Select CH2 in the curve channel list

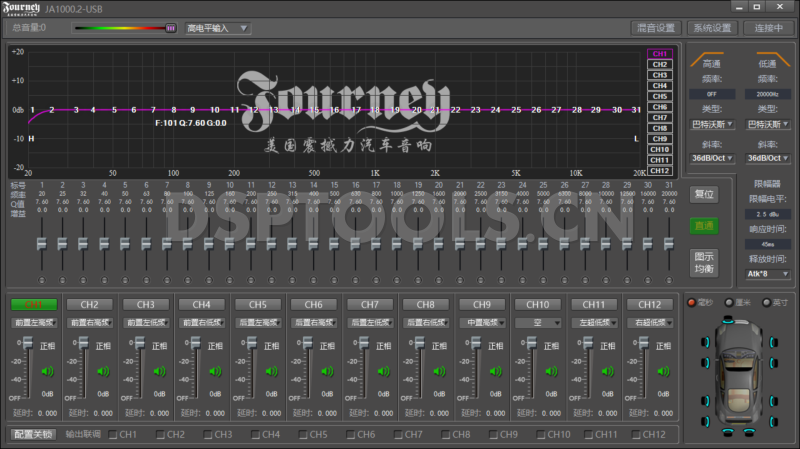pyautogui.click(x=660, y=64)
